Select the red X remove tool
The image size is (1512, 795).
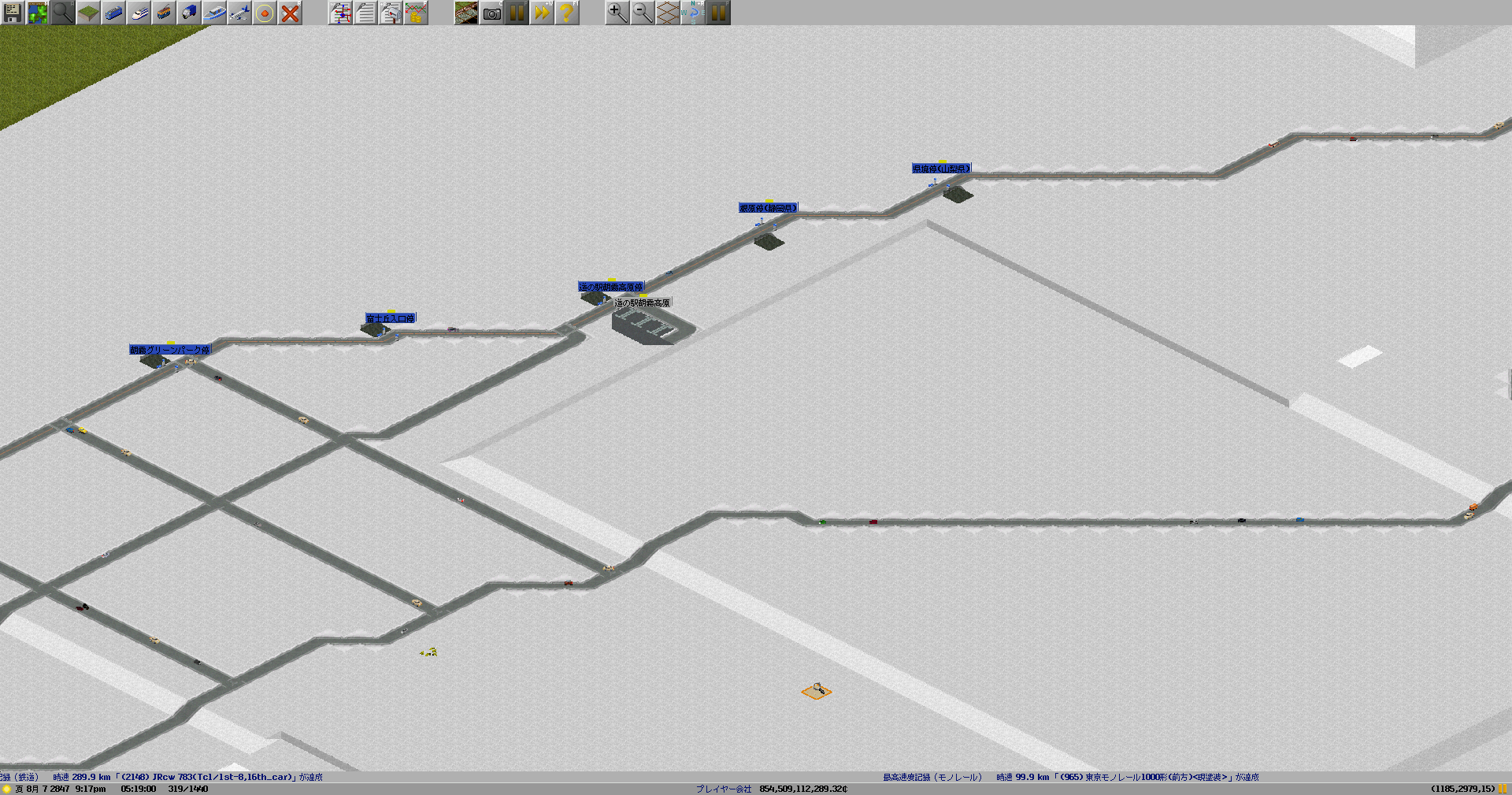click(290, 13)
